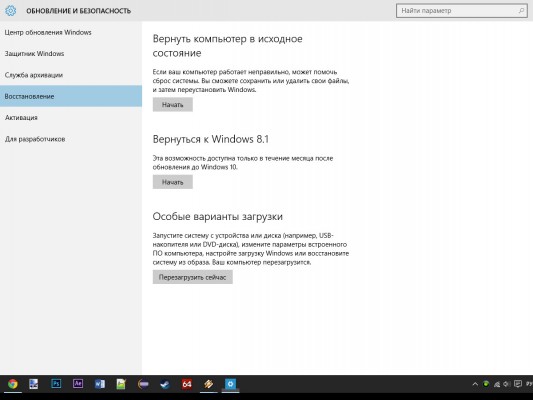Click Начать under Вернуть компьютер в исходное состояние
Viewport: 533px width, 400px height.
coord(173,105)
